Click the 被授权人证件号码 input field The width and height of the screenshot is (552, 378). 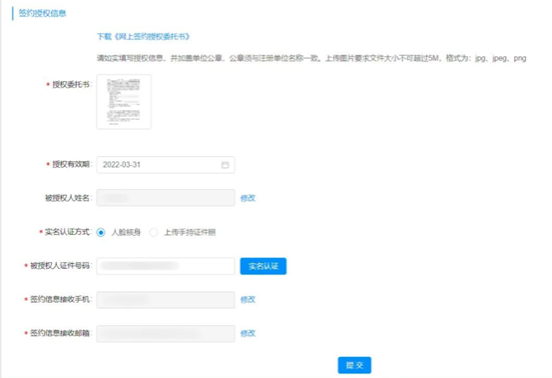click(166, 266)
